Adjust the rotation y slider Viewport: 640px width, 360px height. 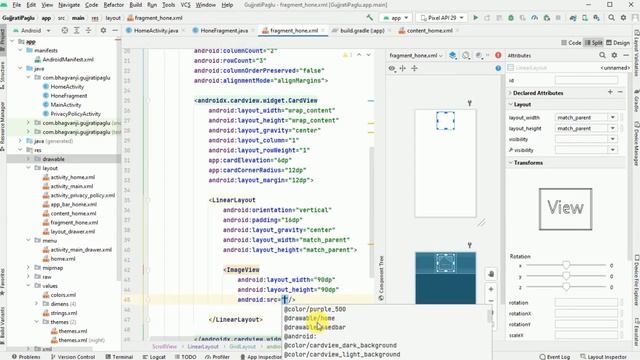click(566, 276)
